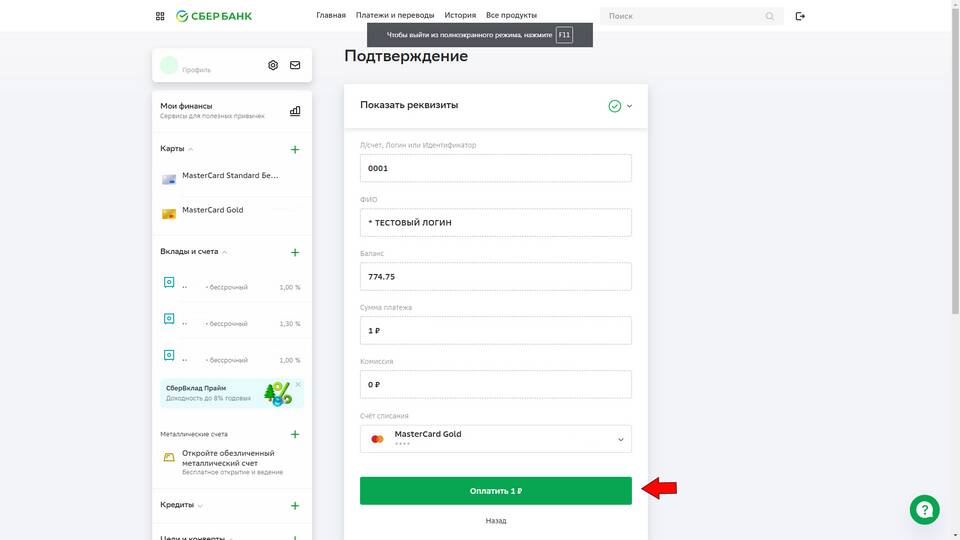This screenshot has height=540, width=960.
Task: Open the help chat question mark button
Action: coord(924,509)
